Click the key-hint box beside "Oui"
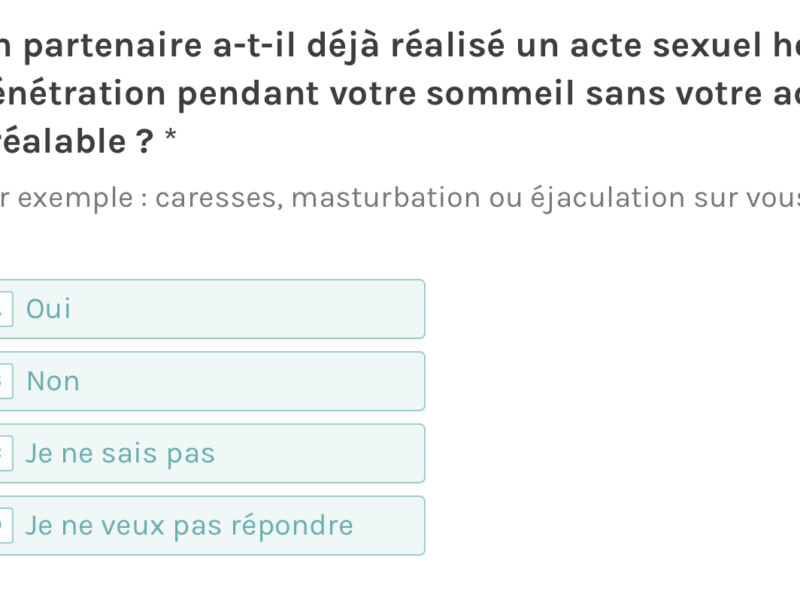The height and width of the screenshot is (600, 800). point(5,309)
